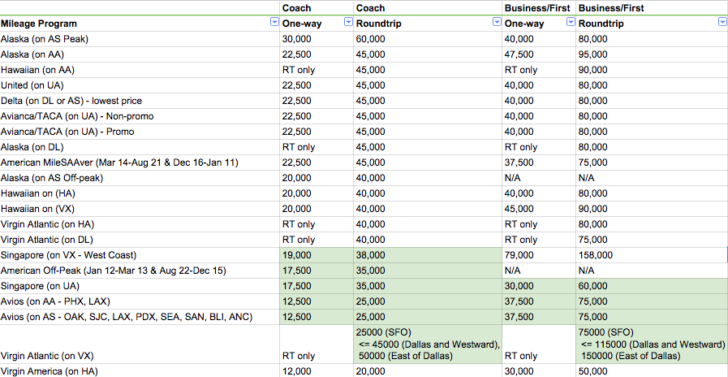The width and height of the screenshot is (728, 377).
Task: Select the 60,000 Business Roundtrip cell in the Singapore (on UA) row
Action: tap(652, 286)
